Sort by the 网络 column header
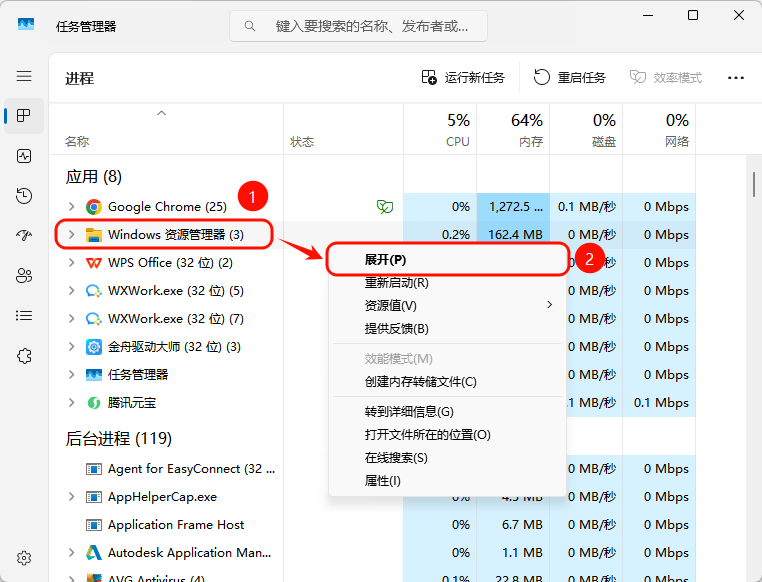 pos(659,129)
